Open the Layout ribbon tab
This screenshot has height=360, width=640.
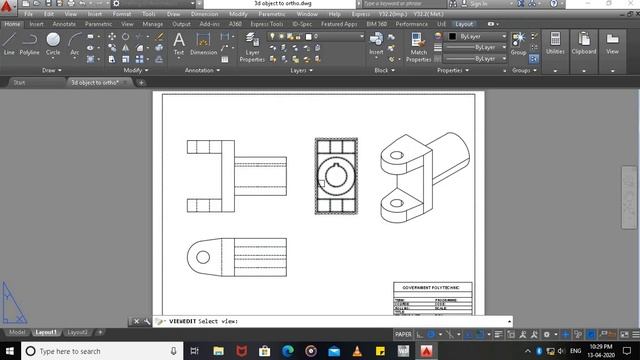[464, 24]
